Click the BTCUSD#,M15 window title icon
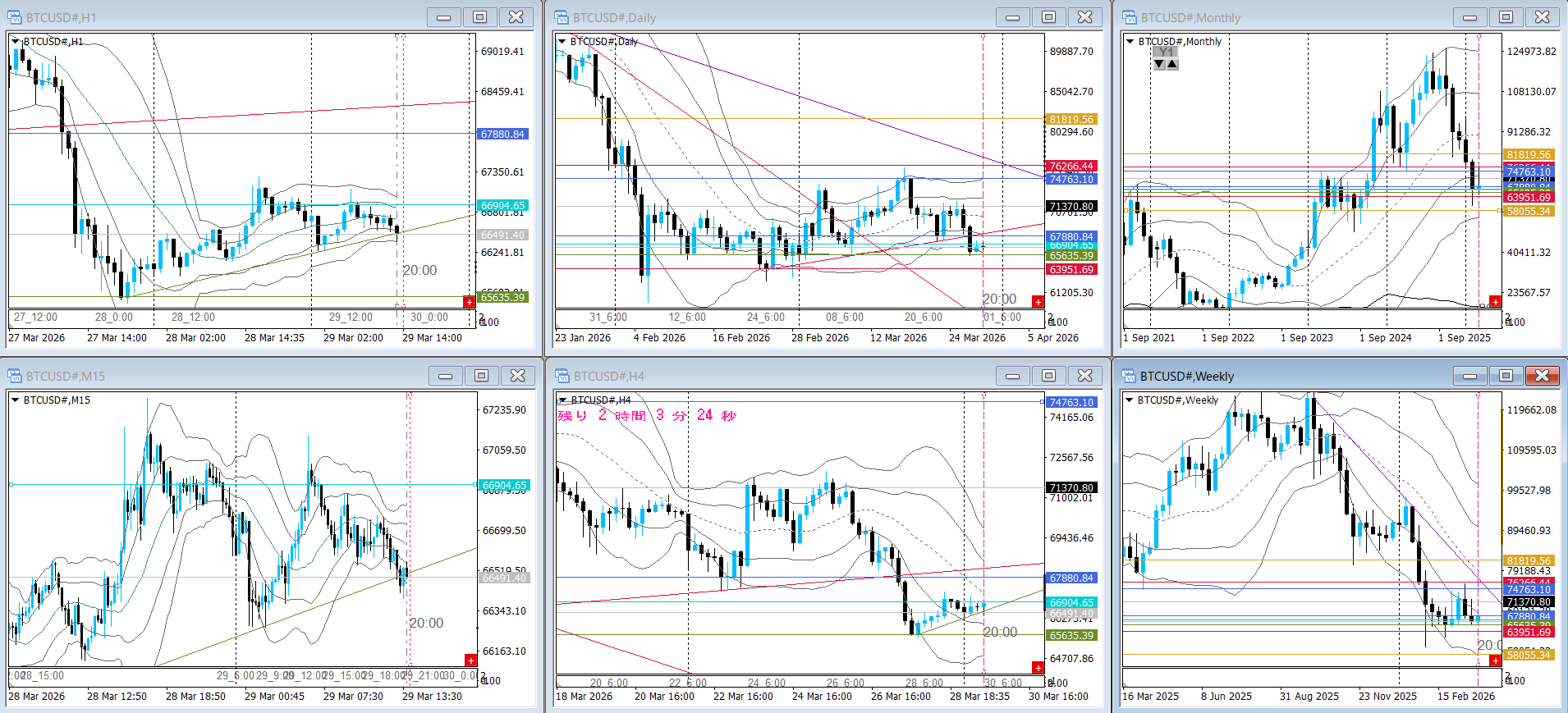This screenshot has height=713, width=1568. [15, 376]
